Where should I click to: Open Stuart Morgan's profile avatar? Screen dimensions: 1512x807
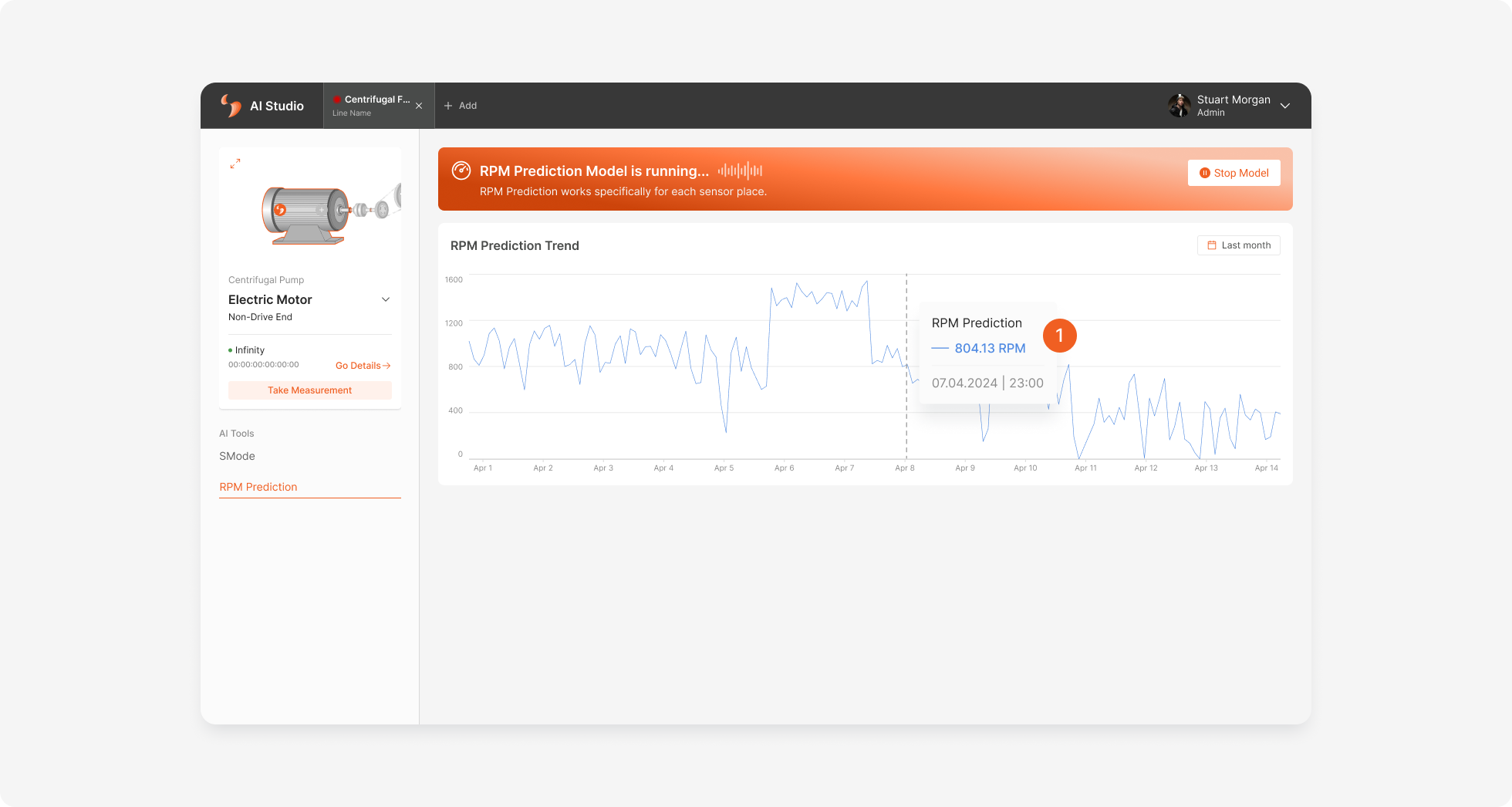point(1180,106)
